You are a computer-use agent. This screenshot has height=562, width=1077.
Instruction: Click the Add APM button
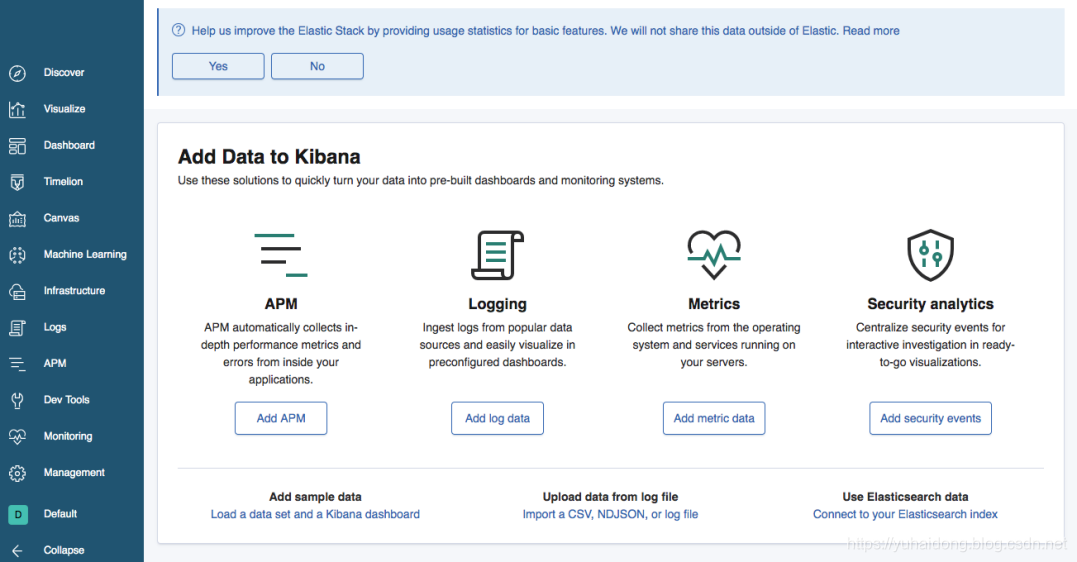point(281,418)
